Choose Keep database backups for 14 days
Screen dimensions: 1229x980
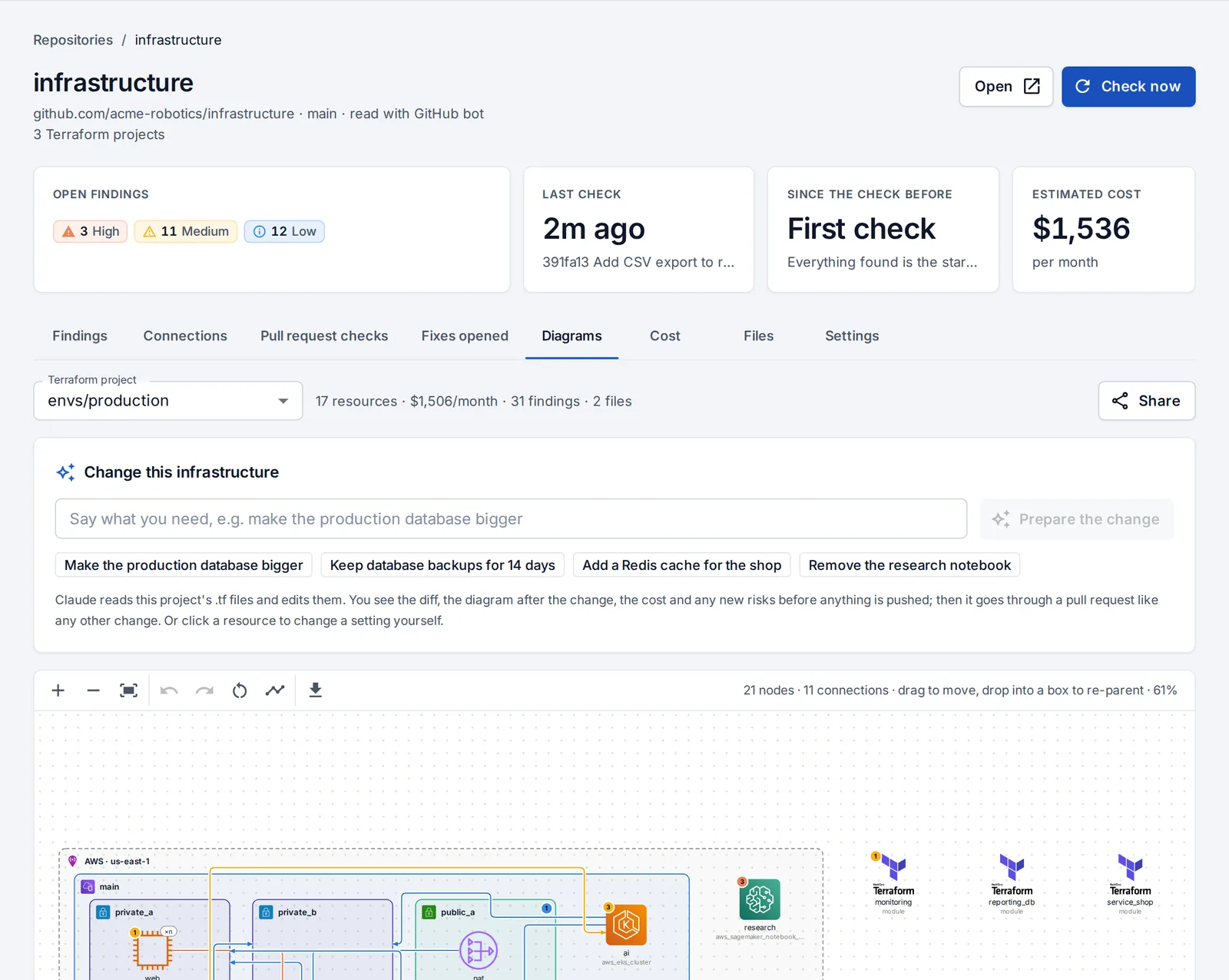442,565
